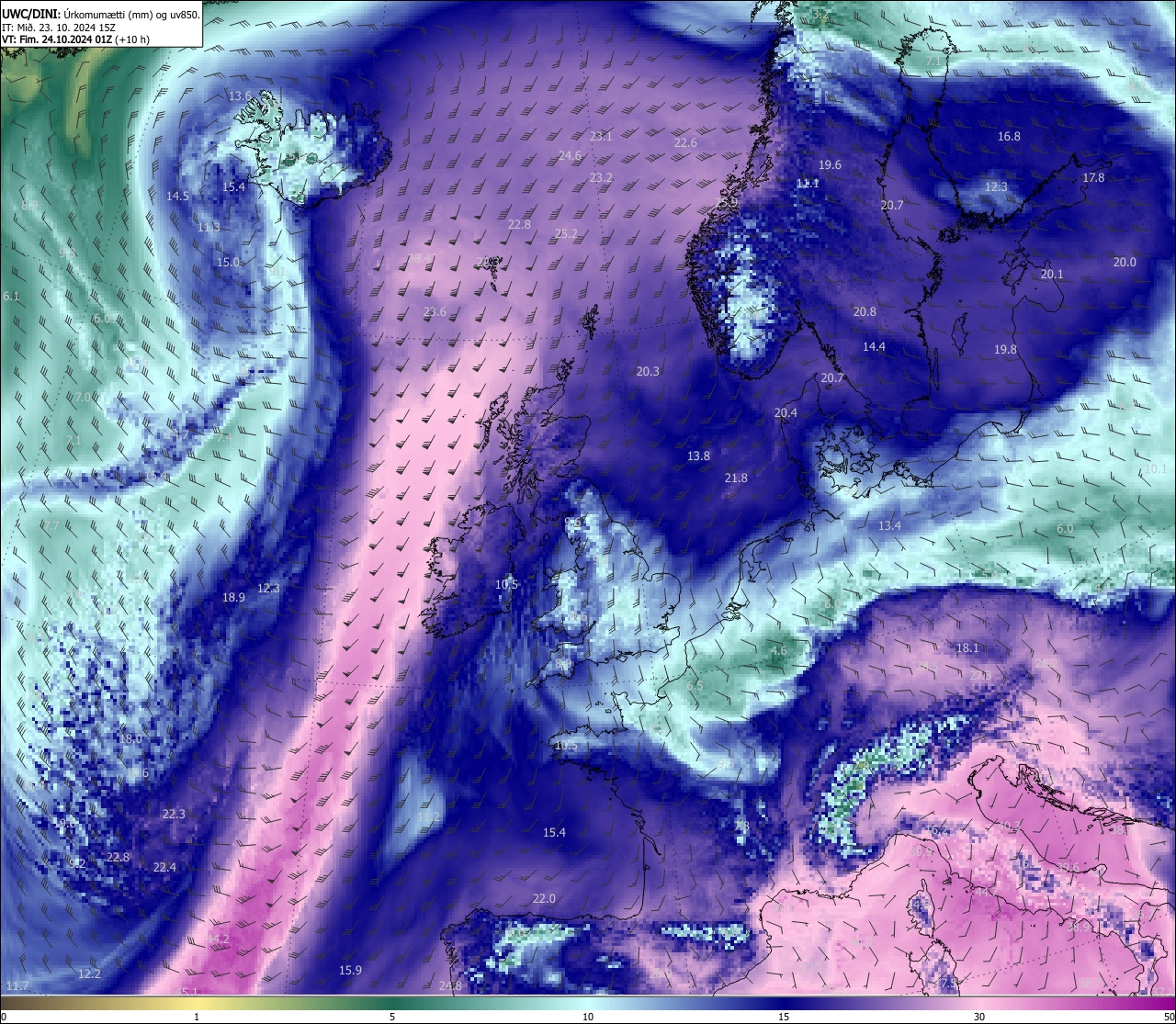Click the 18.0 value in the Atlantic
This screenshot has height=1024, width=1176.
131,738
